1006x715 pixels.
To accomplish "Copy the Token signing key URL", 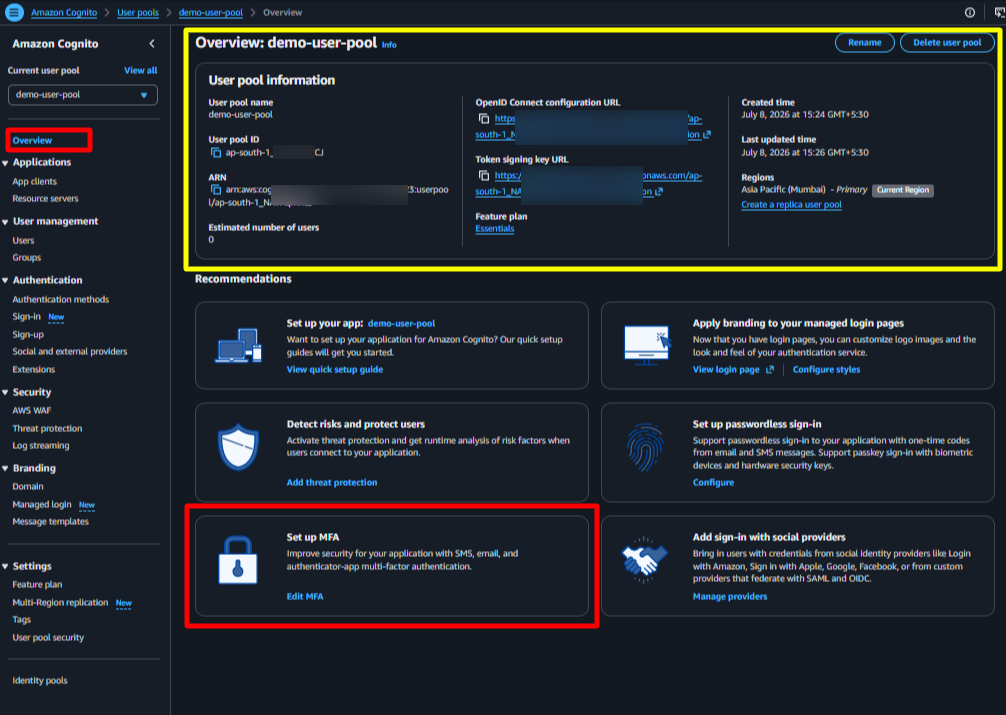I will point(484,175).
